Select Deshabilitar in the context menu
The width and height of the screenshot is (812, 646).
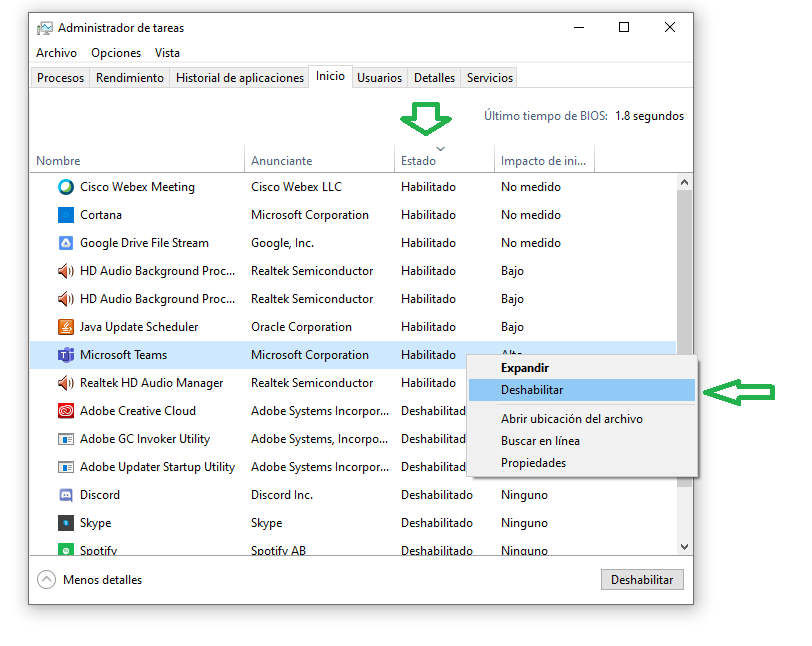point(532,390)
